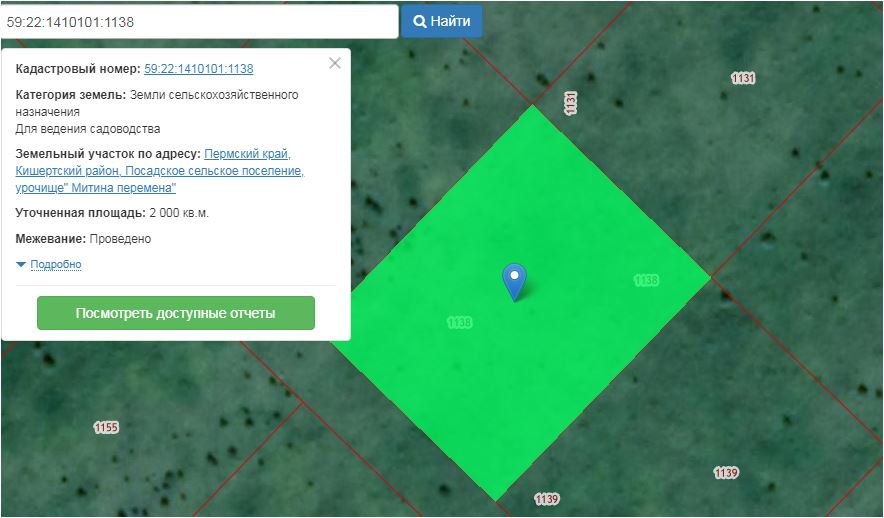884x518 pixels.
Task: Click the Для ведения садоводства text
Action: (87, 129)
